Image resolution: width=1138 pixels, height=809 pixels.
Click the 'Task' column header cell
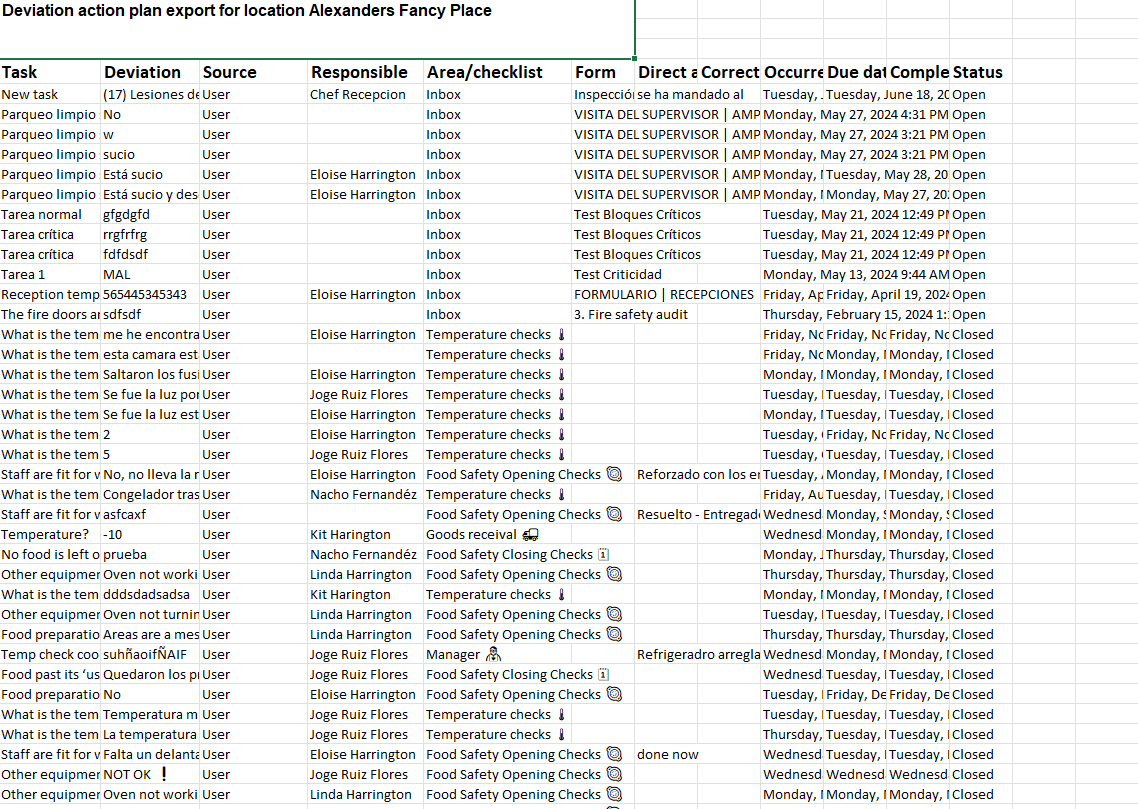click(x=50, y=72)
